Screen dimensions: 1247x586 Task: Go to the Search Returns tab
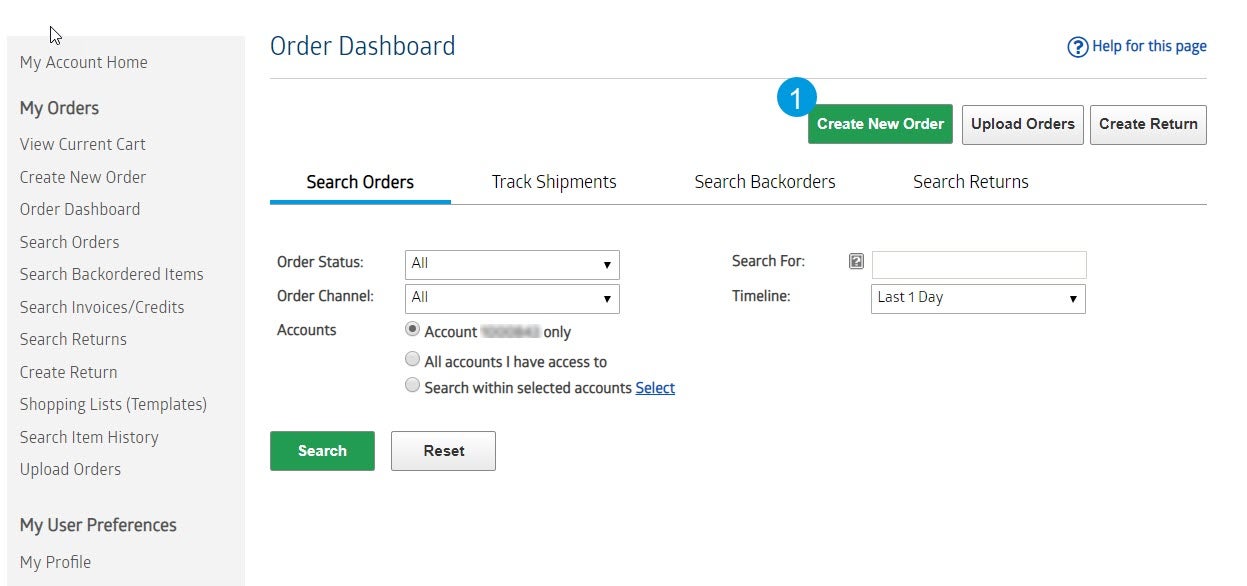970,182
